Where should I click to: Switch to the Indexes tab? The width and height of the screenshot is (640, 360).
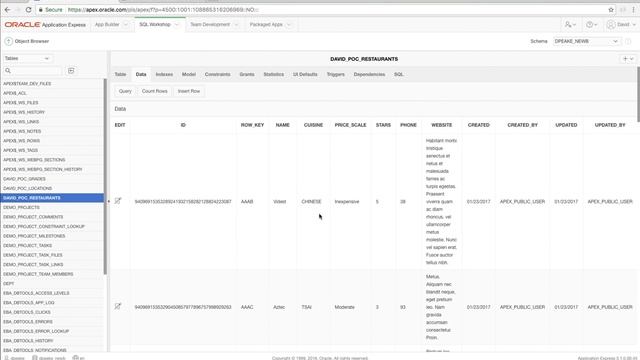coord(164,74)
